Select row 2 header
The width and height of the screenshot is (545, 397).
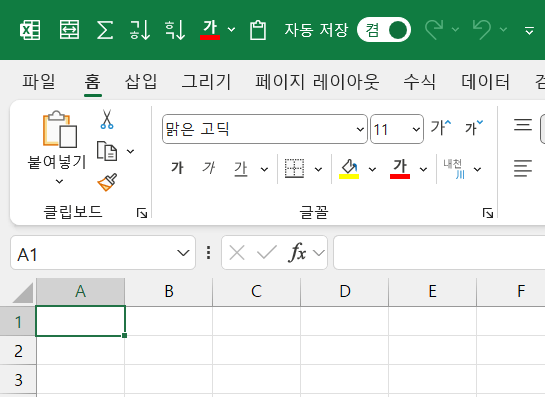pos(18,350)
